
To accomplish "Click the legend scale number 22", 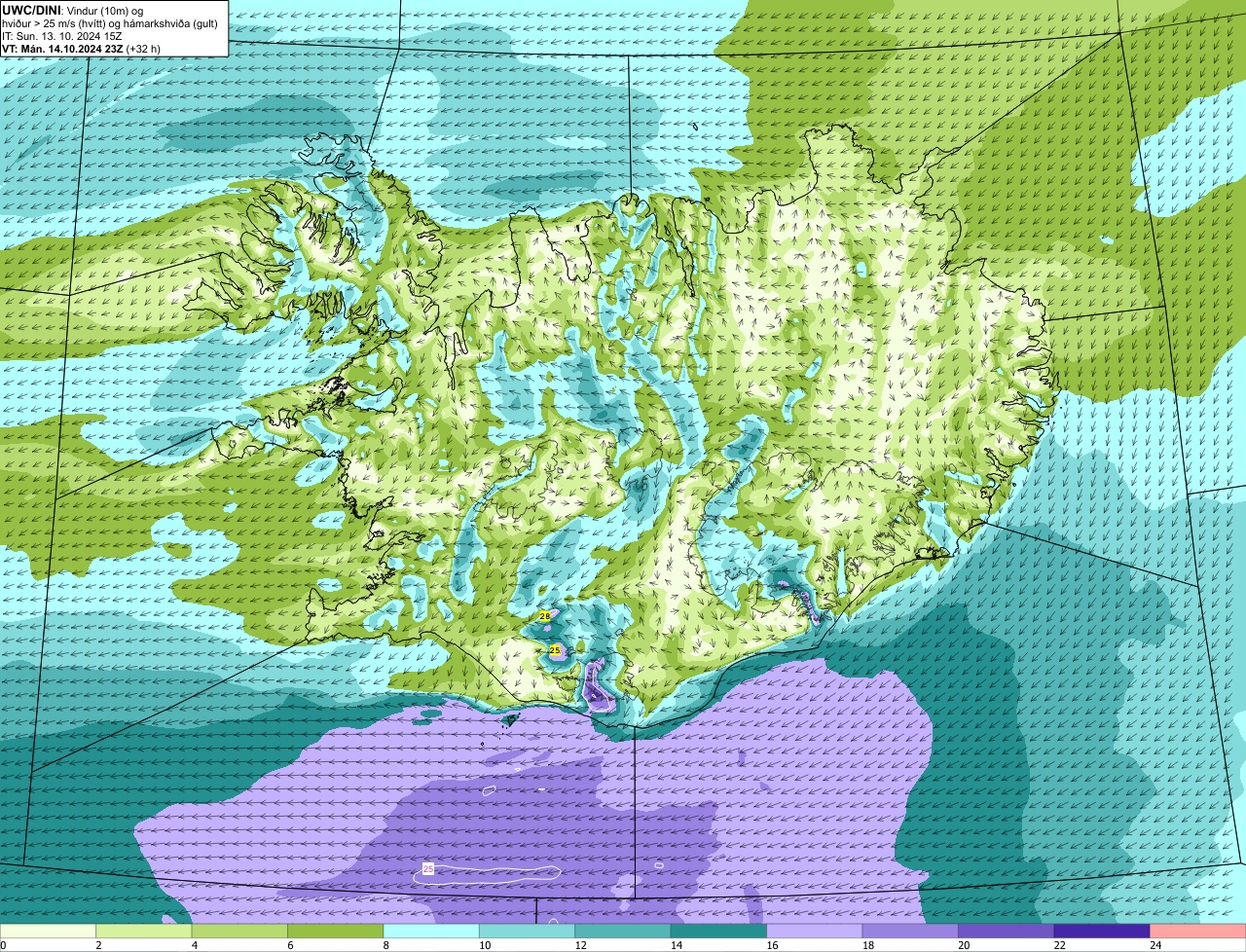I will [x=1059, y=945].
